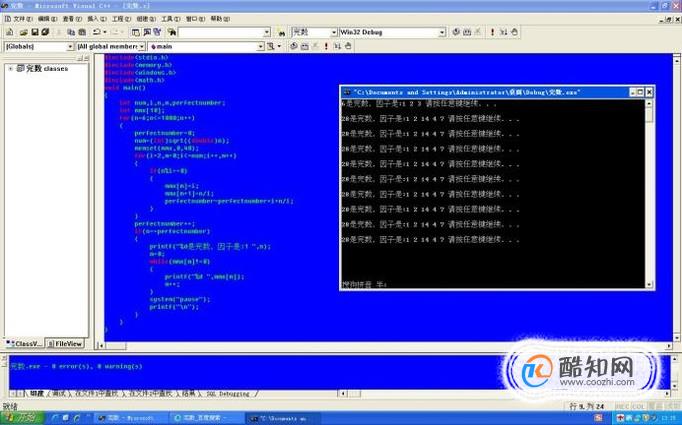Image resolution: width=682 pixels, height=425 pixels.
Task: Expand the 完数 classes tree node
Action: click(10, 69)
